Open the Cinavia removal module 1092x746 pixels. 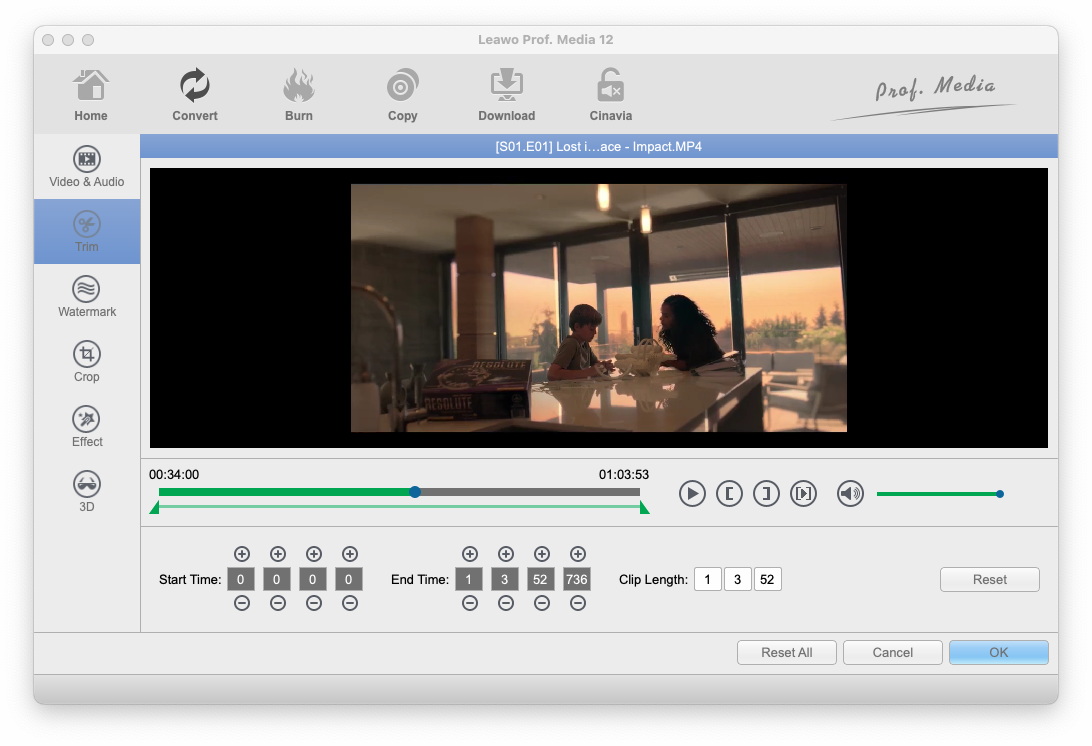(610, 95)
